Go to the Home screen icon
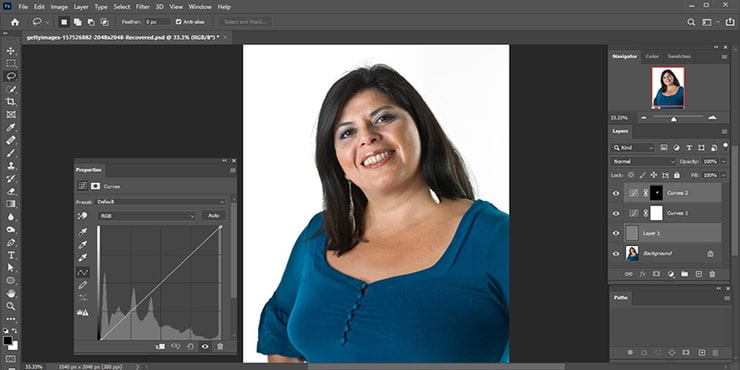The height and width of the screenshot is (370, 740). [x=15, y=22]
